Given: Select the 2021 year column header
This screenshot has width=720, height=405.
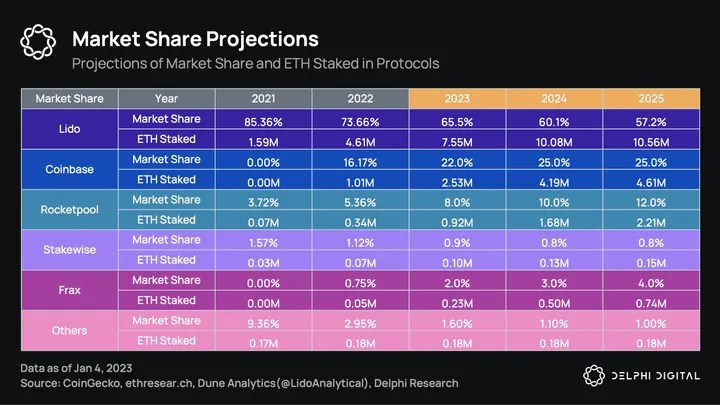Looking at the screenshot, I should click(x=264, y=98).
